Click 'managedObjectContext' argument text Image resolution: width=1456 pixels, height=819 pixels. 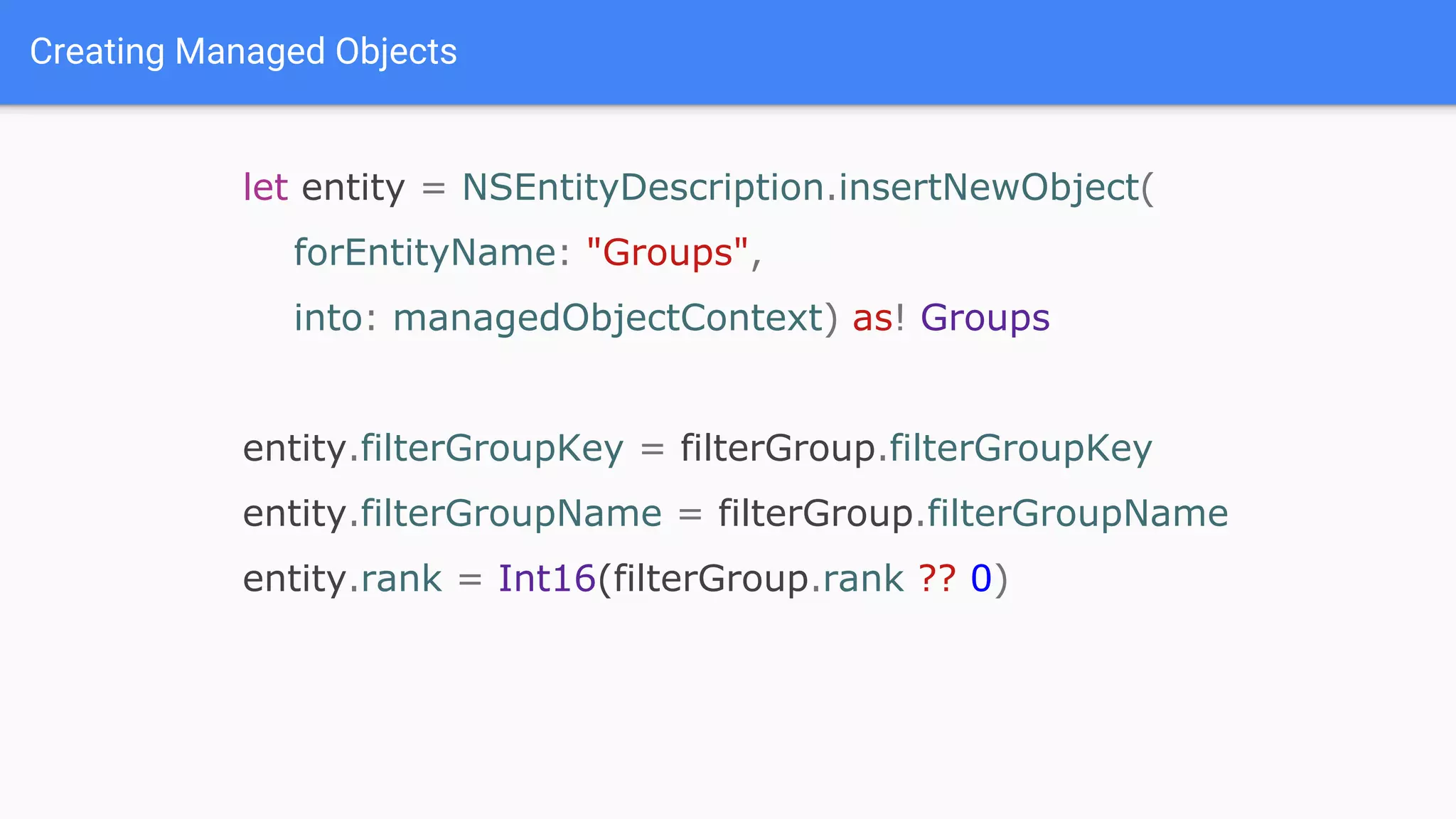coord(608,318)
